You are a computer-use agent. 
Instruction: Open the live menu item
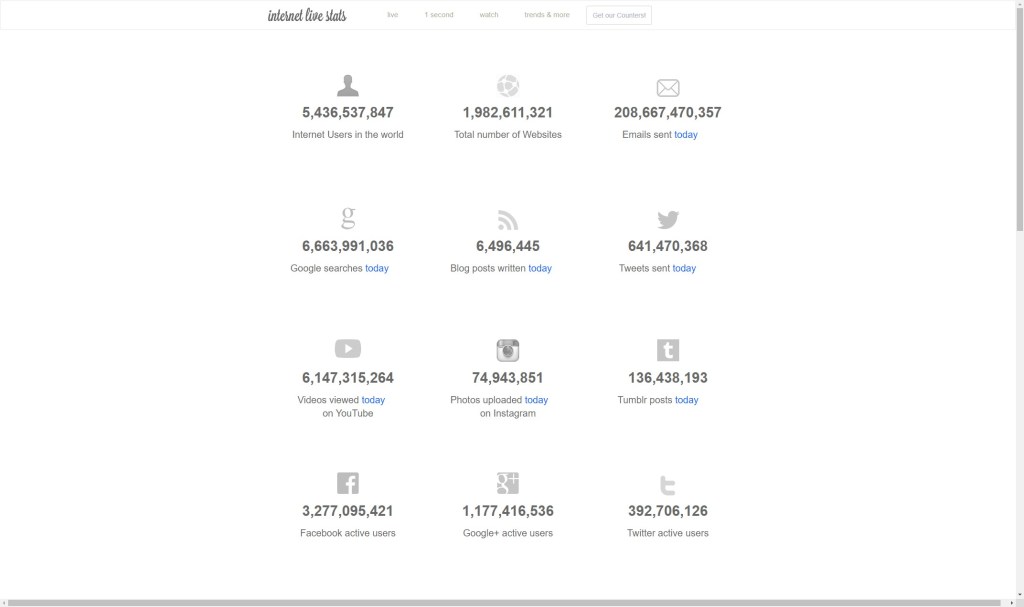(392, 14)
